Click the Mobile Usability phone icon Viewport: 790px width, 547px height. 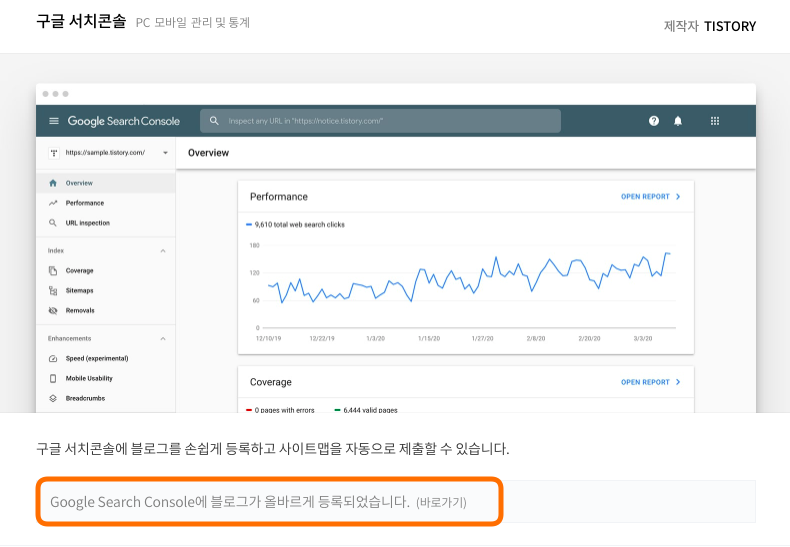[x=53, y=378]
